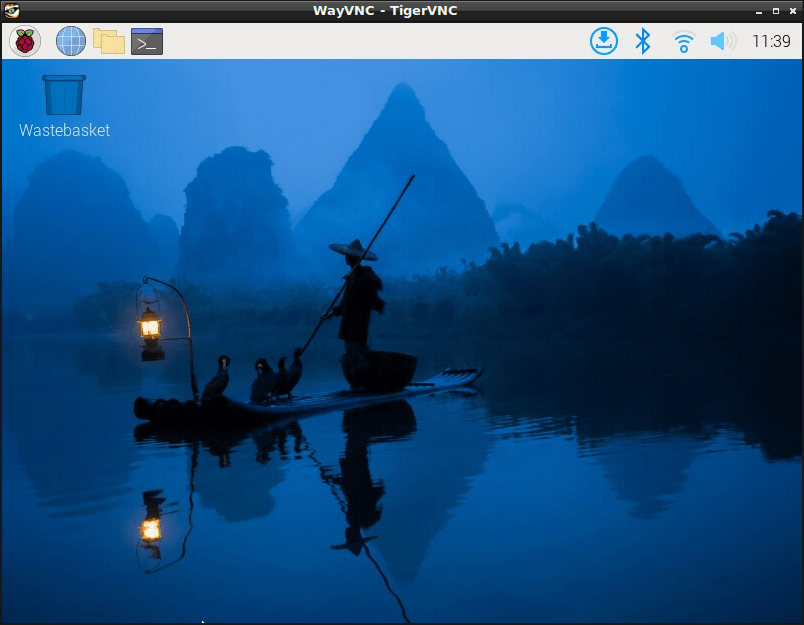Open the Bluetooth menu
The width and height of the screenshot is (804, 625).
642,41
